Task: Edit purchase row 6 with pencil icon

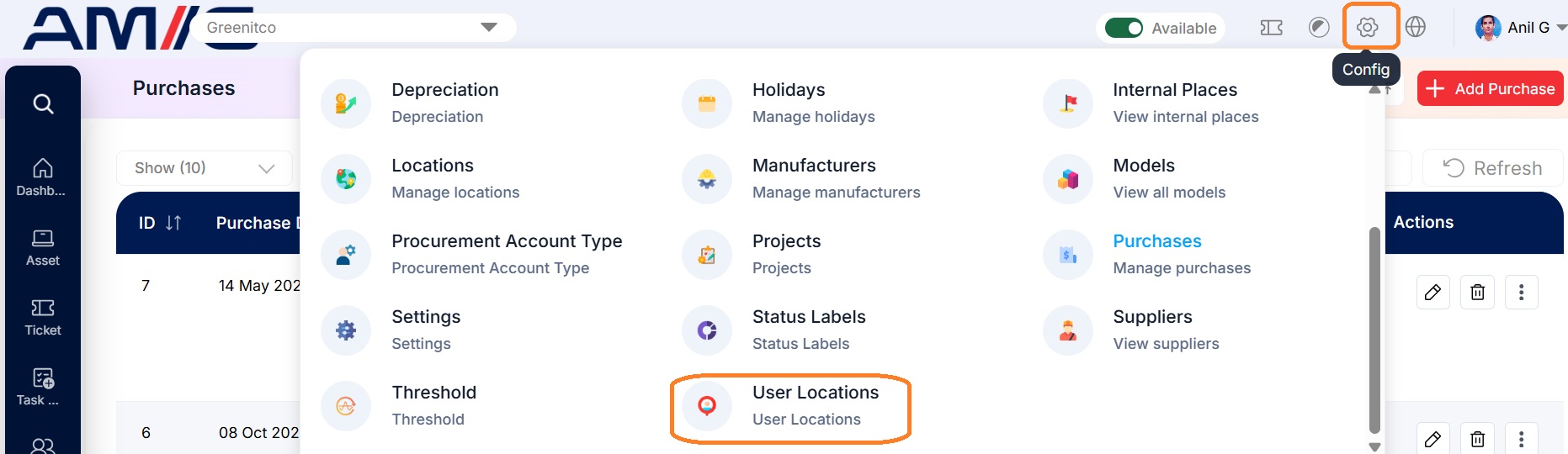Action: point(1432,439)
